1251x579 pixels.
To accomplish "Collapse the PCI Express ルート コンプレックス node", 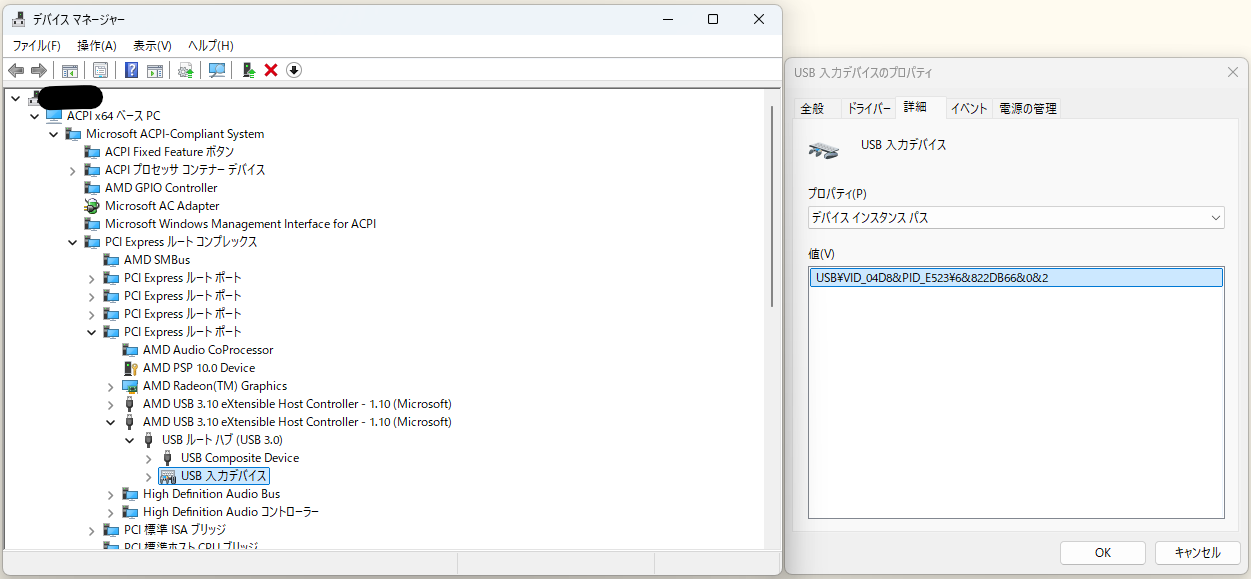I will [x=73, y=242].
